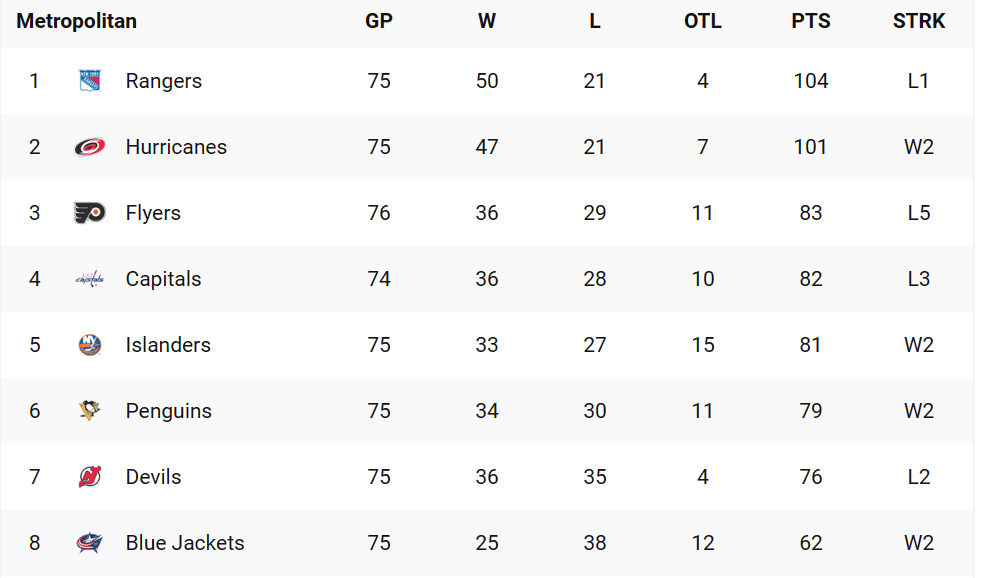Click the Rangers team logo
Image resolution: width=983 pixels, height=578 pixels.
click(x=90, y=81)
